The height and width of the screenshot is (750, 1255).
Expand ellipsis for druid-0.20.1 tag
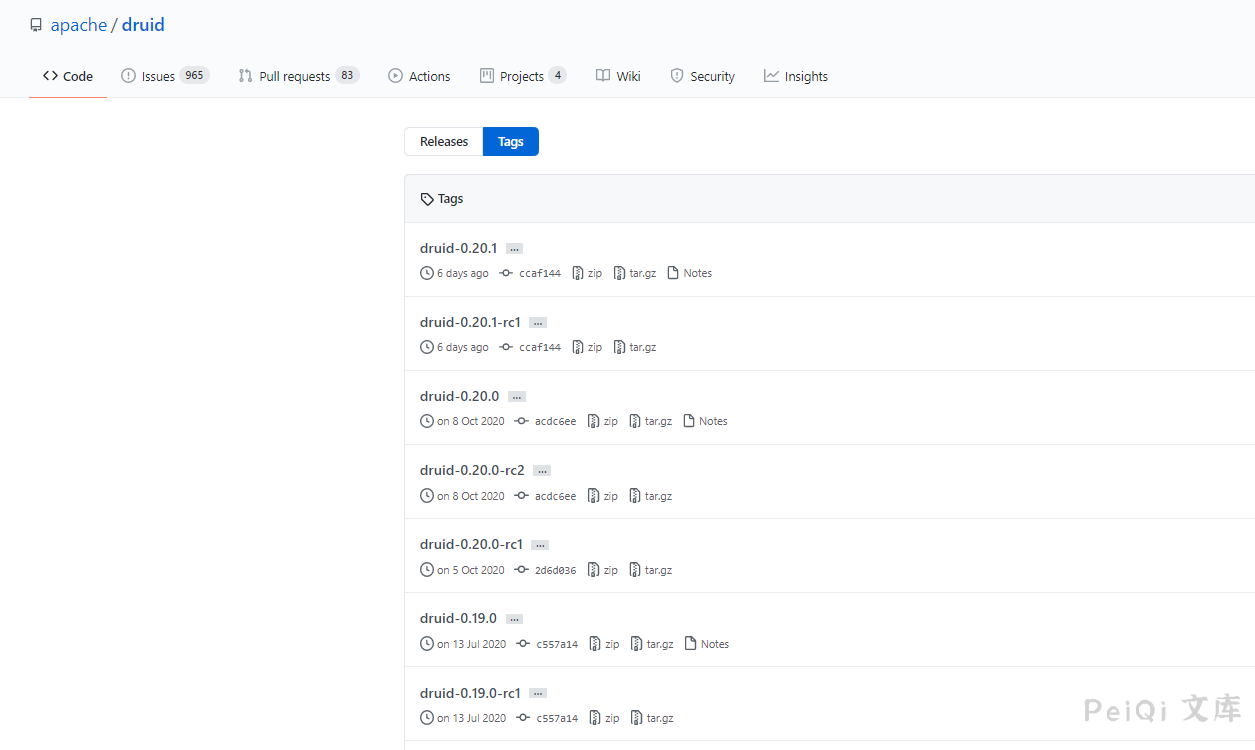514,249
